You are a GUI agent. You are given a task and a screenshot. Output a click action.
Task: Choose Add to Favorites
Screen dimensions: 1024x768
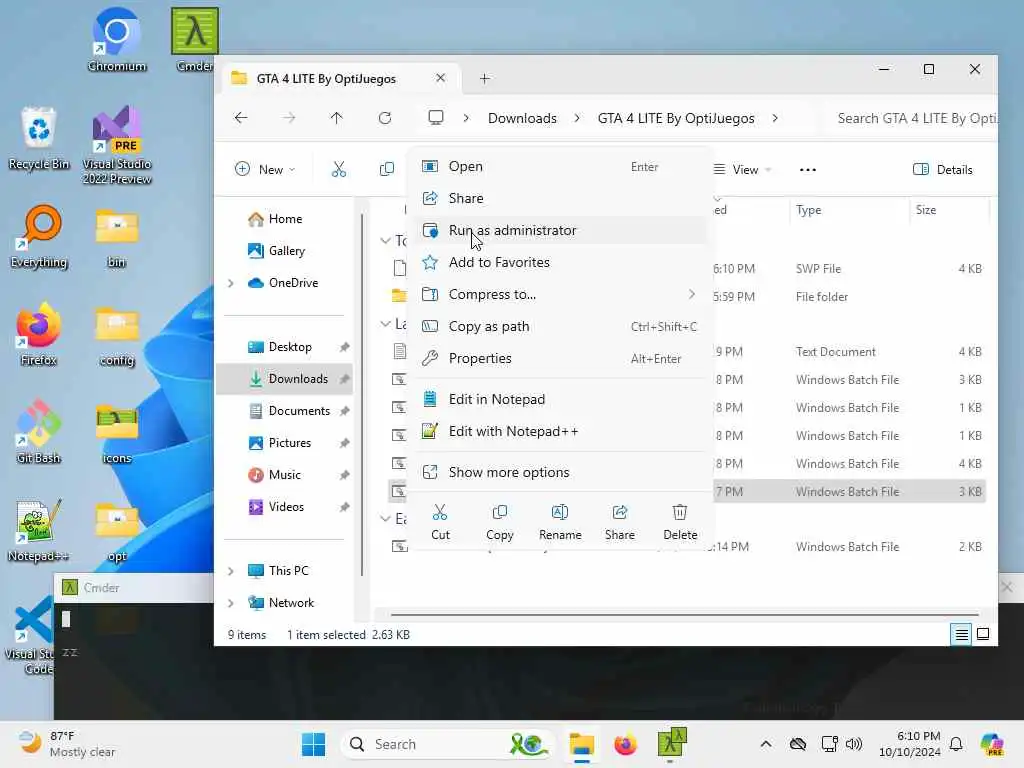pos(559,263)
